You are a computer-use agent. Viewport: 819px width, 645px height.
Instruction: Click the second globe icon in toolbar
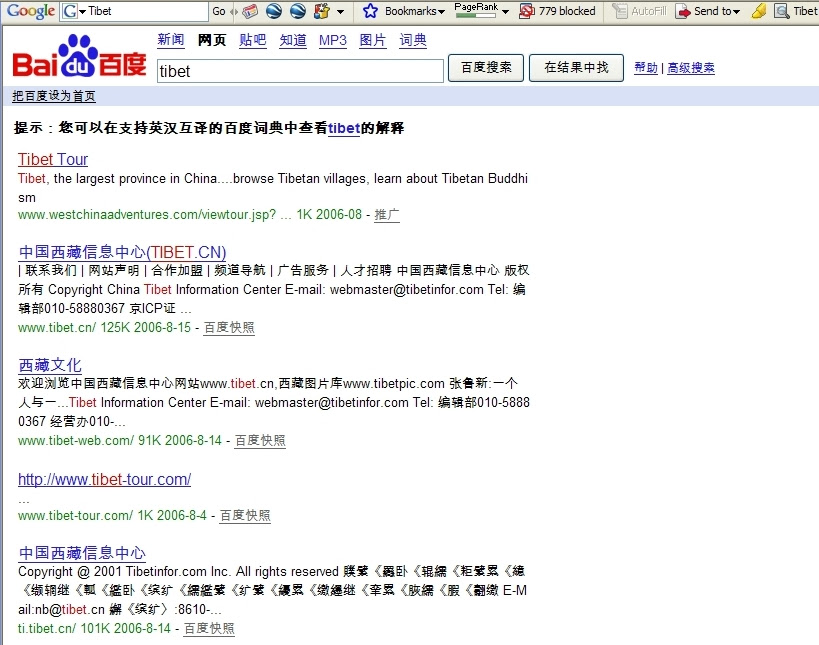[298, 11]
